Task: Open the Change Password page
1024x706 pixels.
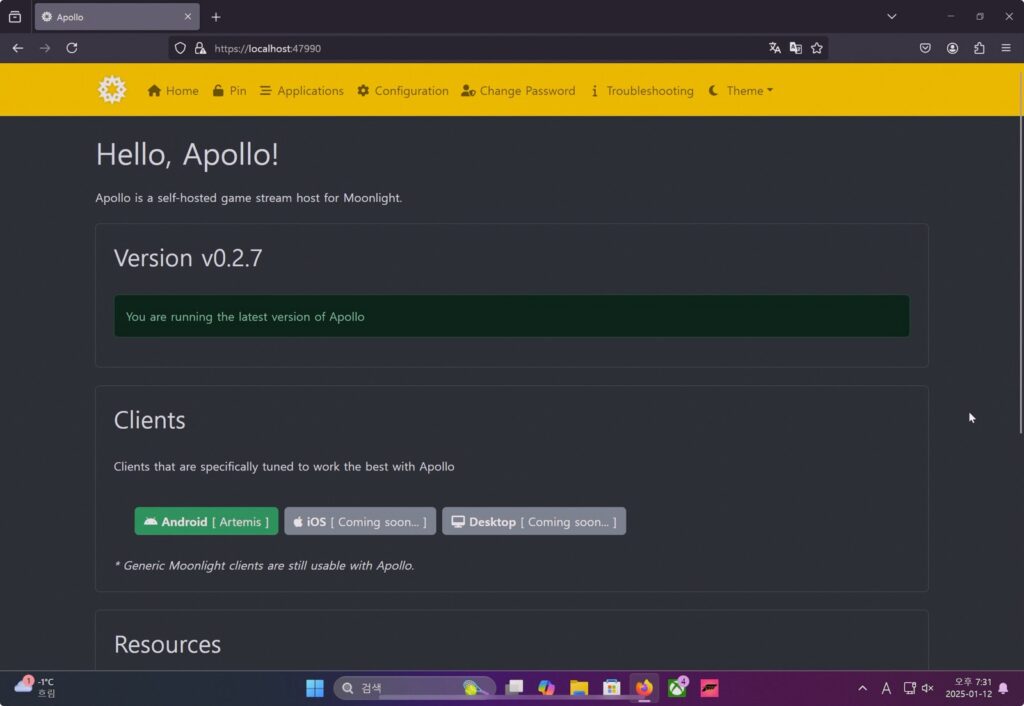Action: click(x=519, y=91)
